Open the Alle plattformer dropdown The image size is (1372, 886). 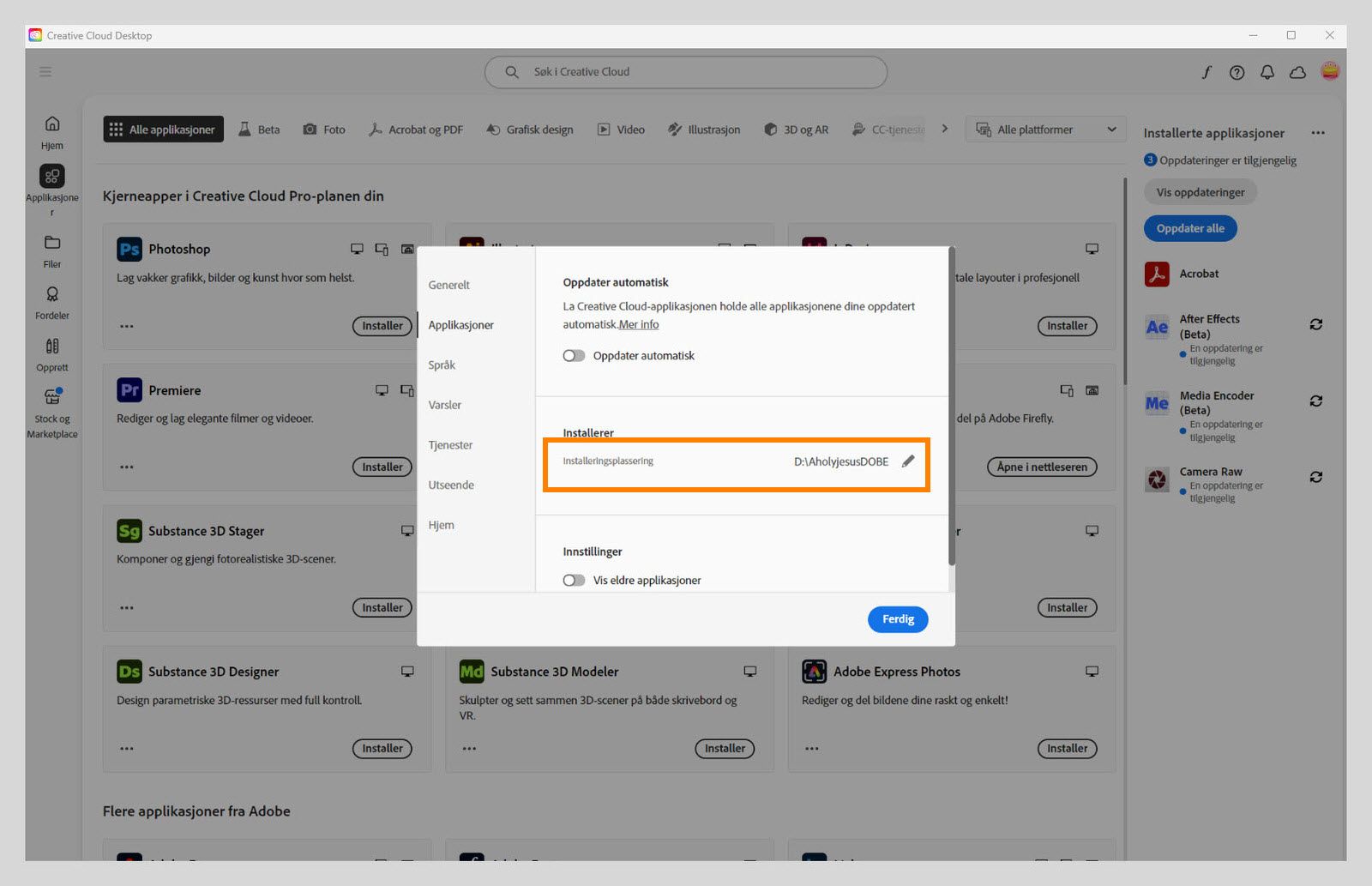pos(1046,130)
